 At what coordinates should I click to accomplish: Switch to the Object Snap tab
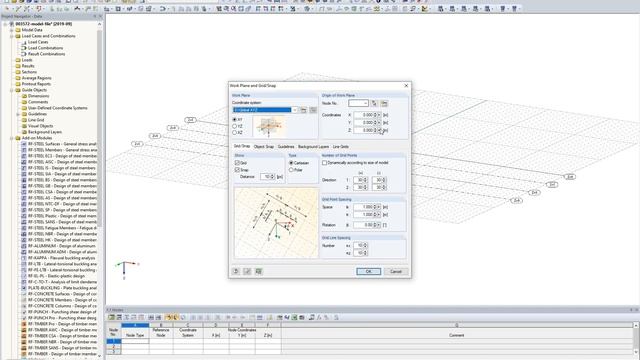[264, 147]
